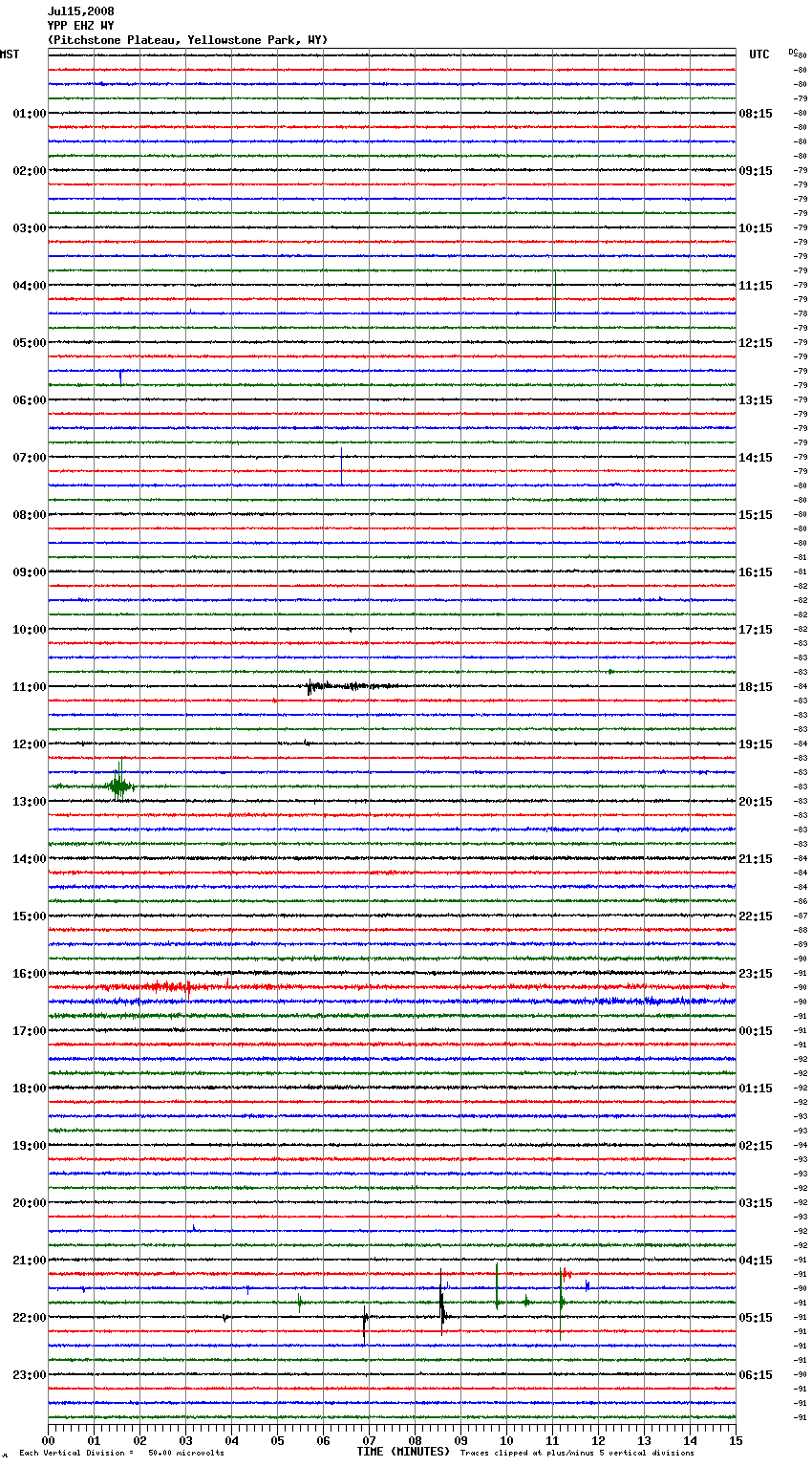
Task: Click the TIME (MINUTES) axis title
Action: 403,1452
